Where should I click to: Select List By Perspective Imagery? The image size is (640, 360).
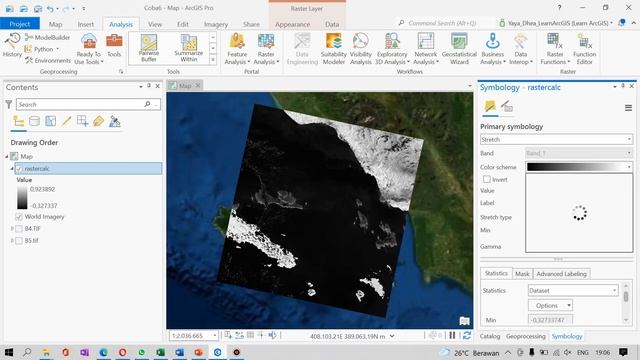pos(115,121)
